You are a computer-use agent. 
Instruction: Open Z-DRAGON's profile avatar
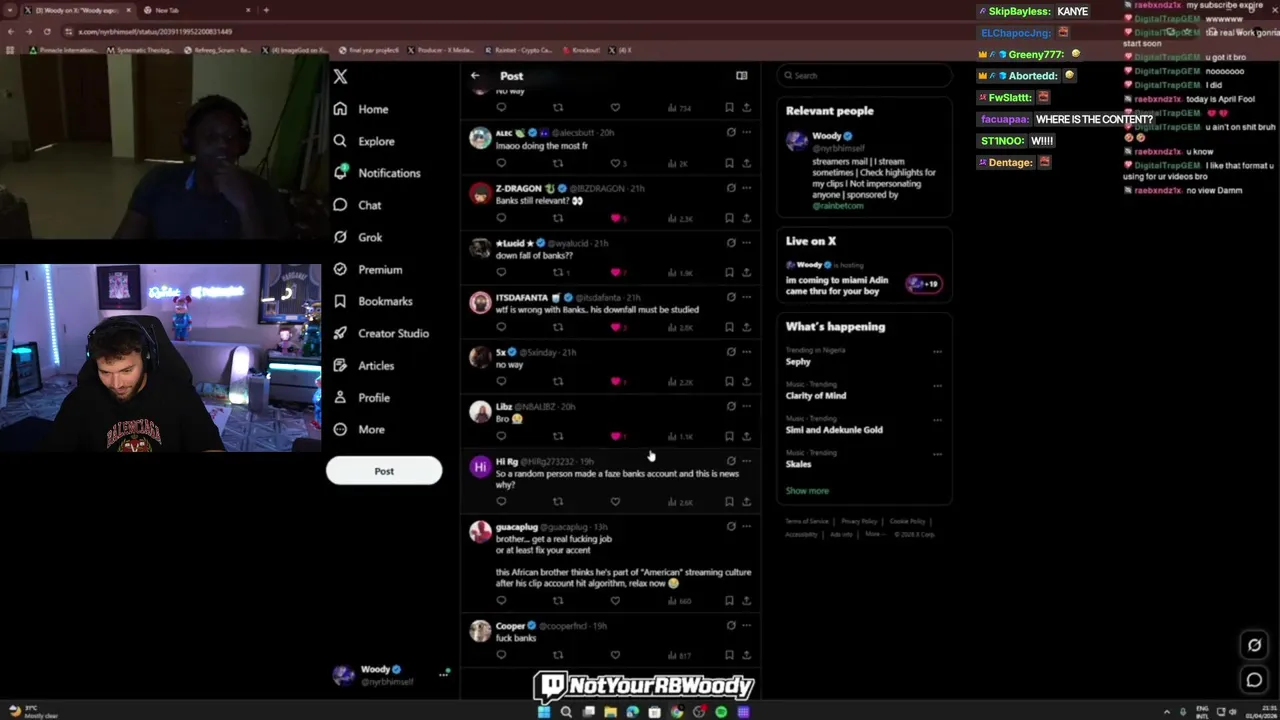point(480,193)
